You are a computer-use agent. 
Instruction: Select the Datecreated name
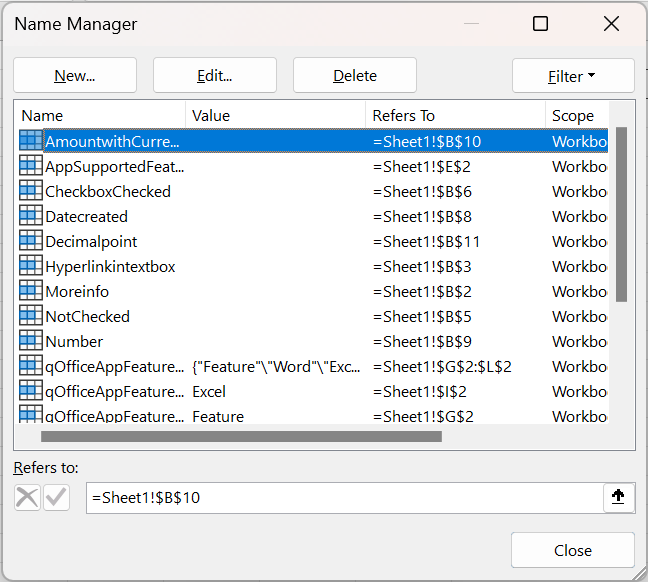[x=86, y=217]
